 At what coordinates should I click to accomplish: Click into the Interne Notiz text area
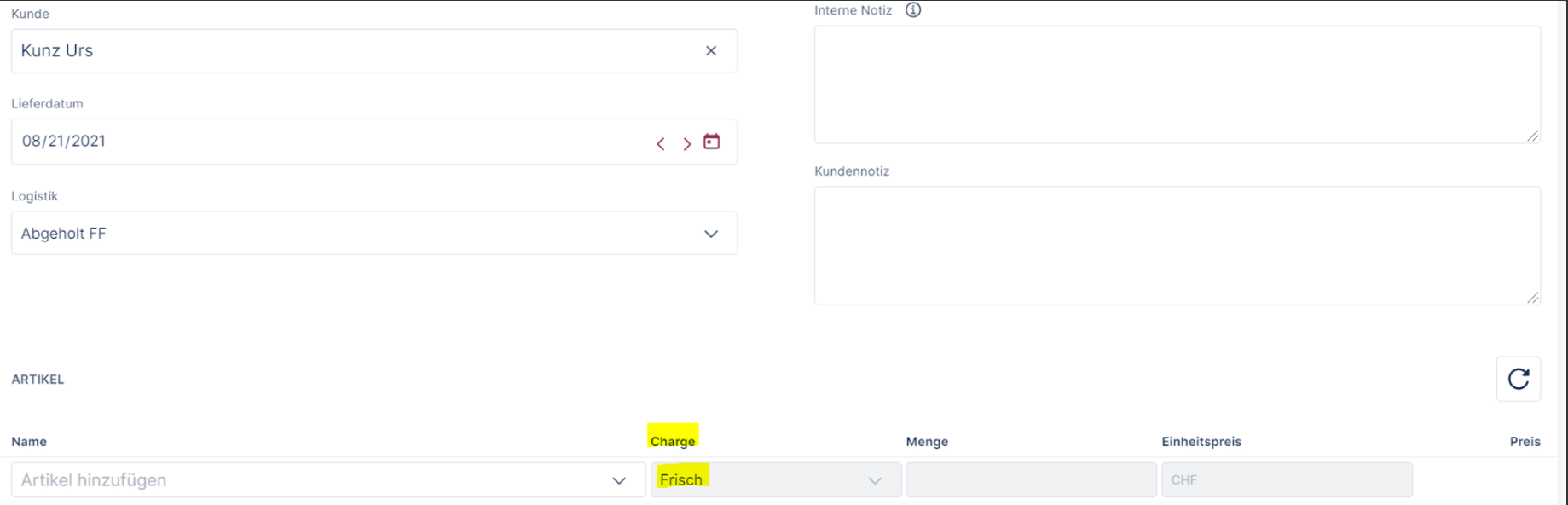click(x=1177, y=84)
